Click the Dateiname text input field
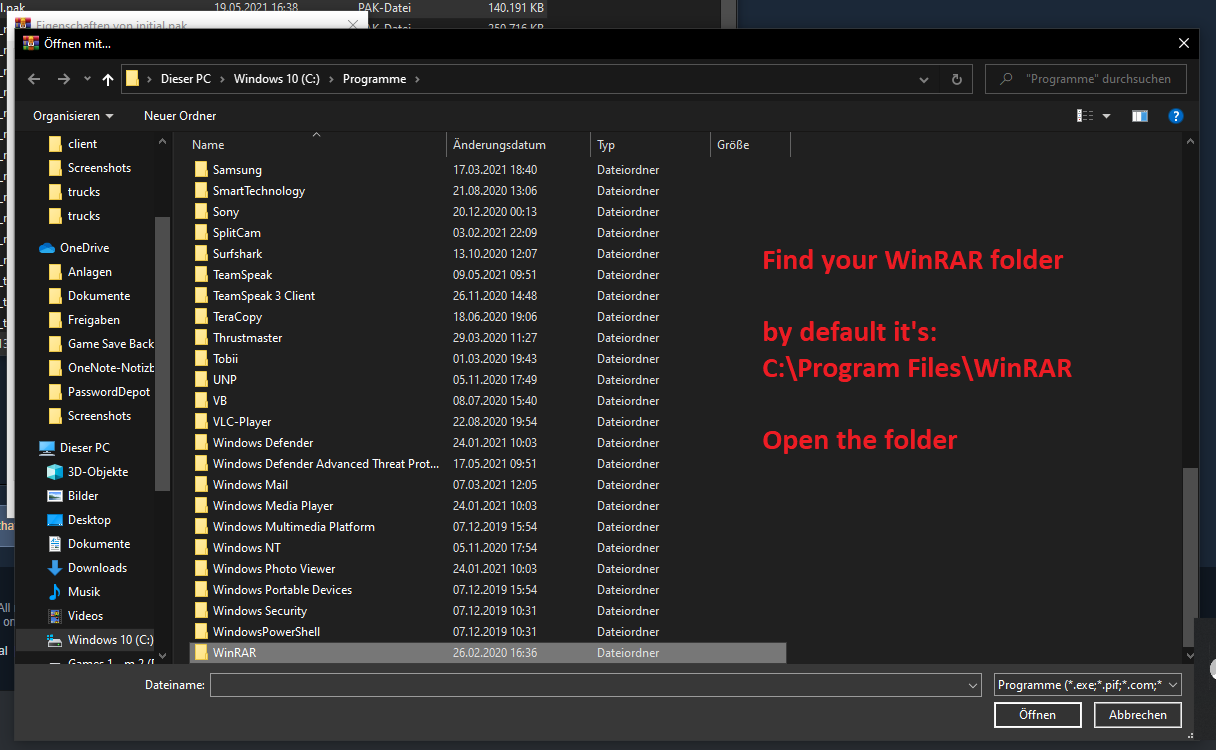Viewport: 1216px width, 750px height. click(x=588, y=685)
